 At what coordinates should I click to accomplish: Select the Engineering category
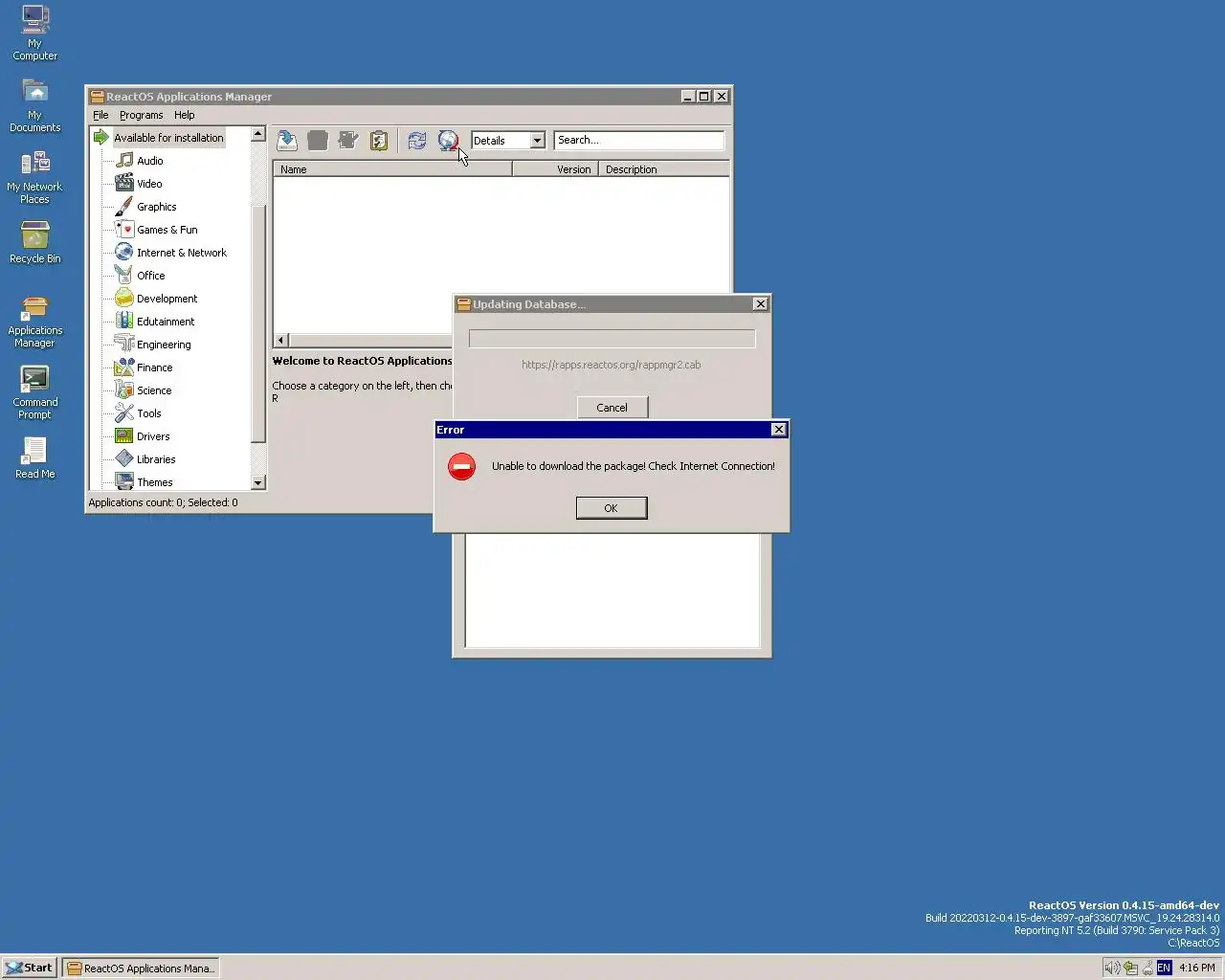tap(164, 345)
